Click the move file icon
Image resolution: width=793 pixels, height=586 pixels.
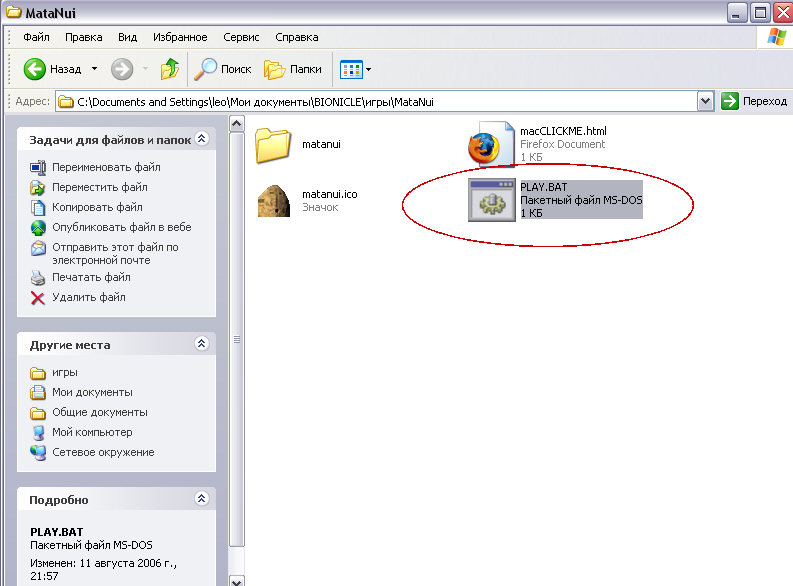(x=38, y=188)
